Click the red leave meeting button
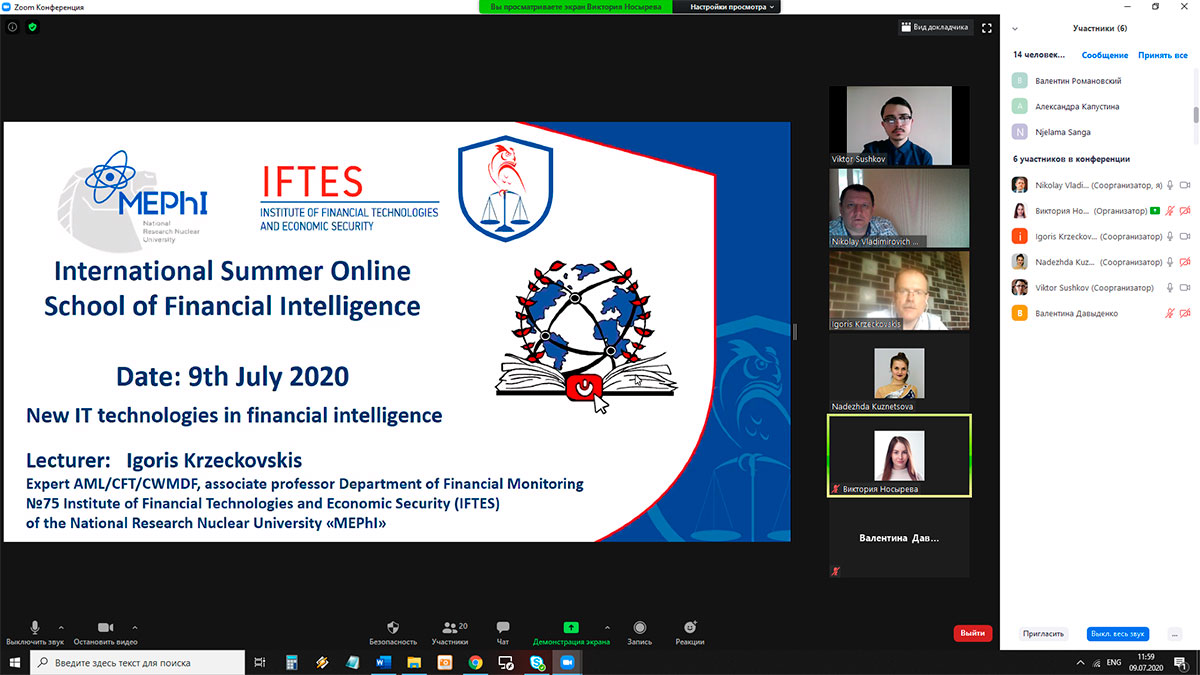The image size is (1200, 675). point(973,633)
